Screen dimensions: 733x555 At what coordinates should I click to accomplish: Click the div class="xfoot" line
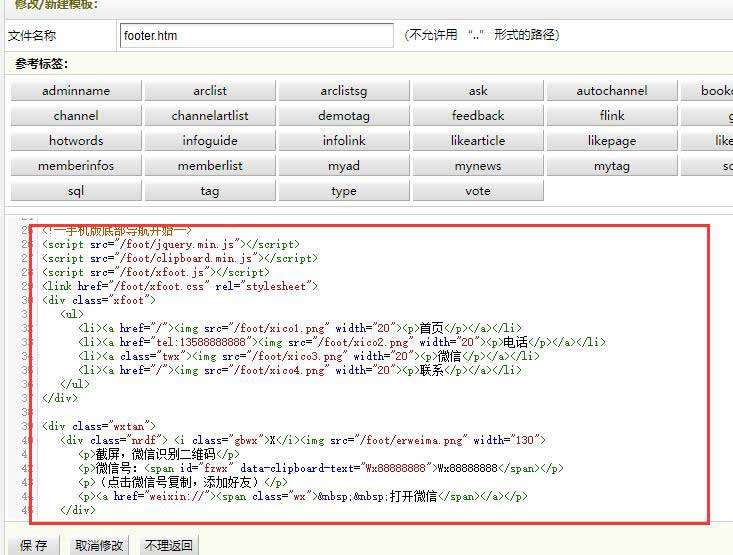point(99,300)
